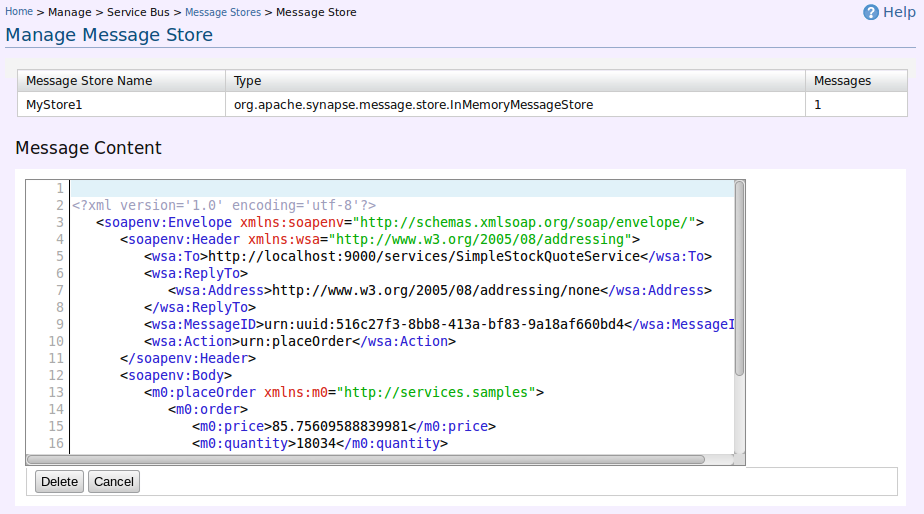This screenshot has width=924, height=514.
Task: Click the Message Store Name column header
Action: point(89,81)
